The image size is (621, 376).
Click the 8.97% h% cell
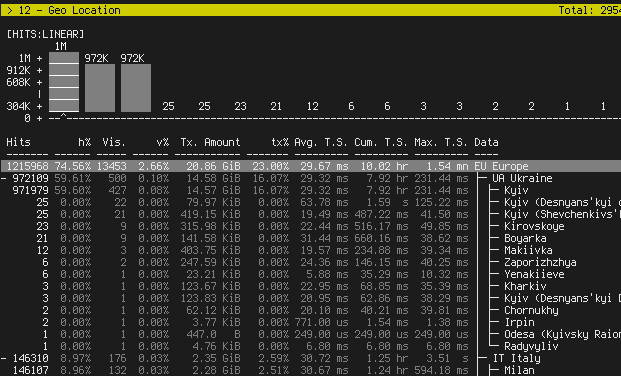click(75, 359)
